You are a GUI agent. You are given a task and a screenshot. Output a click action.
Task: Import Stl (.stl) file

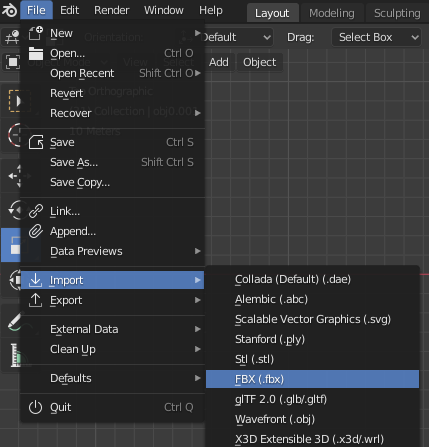click(312, 359)
